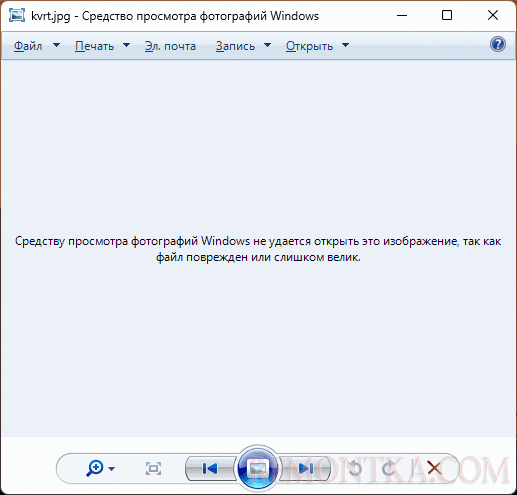Image resolution: width=517 pixels, height=495 pixels.
Task: Click the actual size fit icon
Action: [153, 468]
